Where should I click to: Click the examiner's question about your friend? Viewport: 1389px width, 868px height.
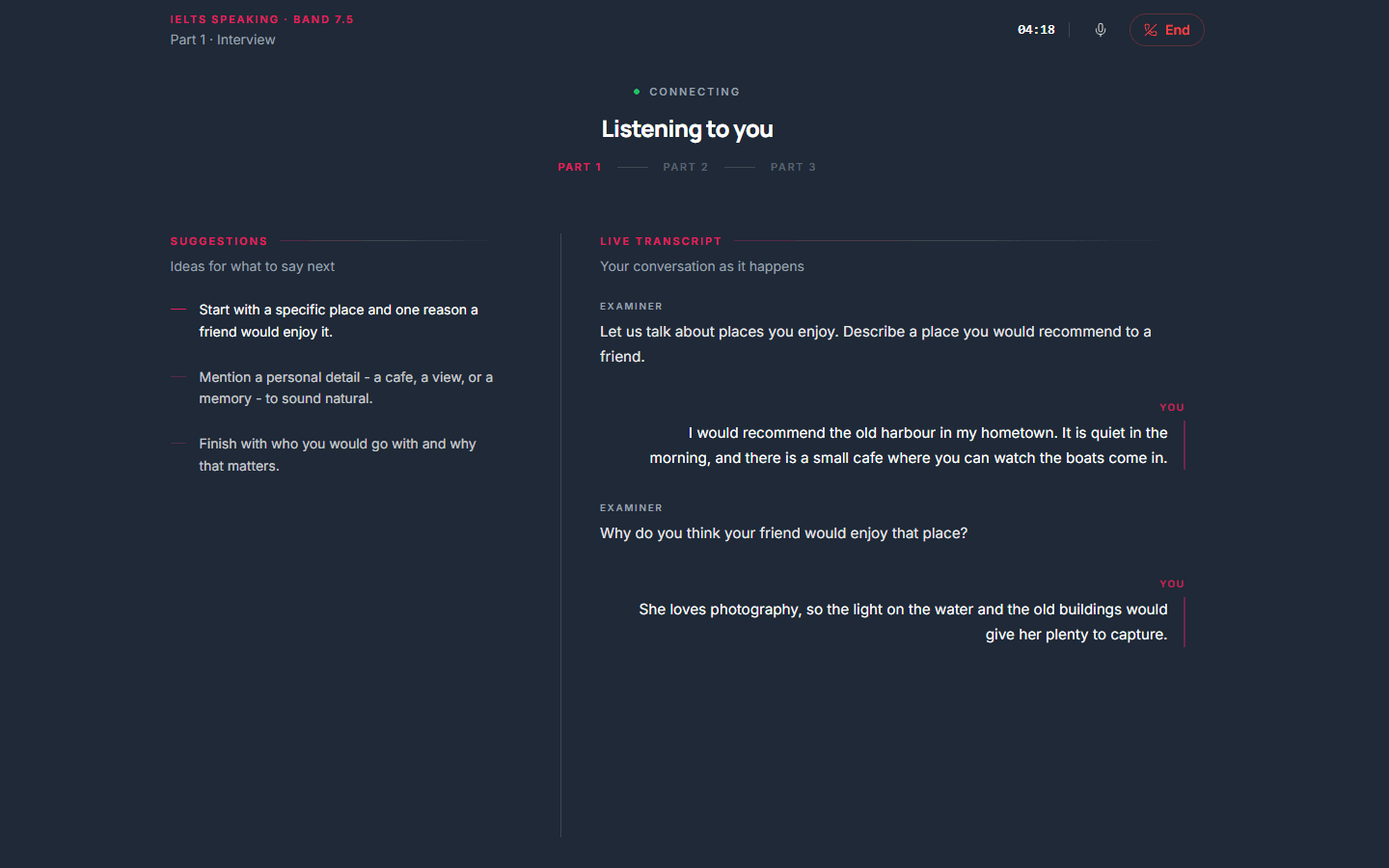pos(783,533)
